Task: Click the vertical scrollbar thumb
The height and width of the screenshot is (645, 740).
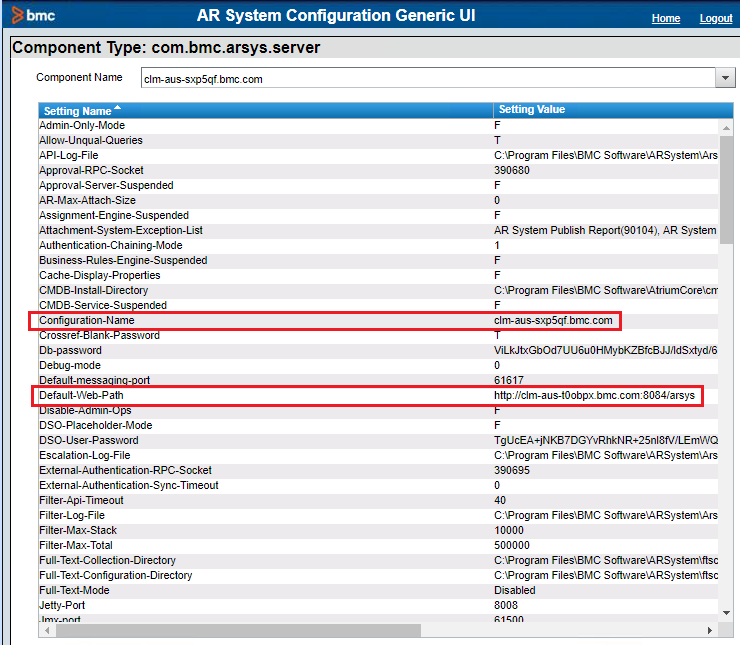Action: (726, 190)
